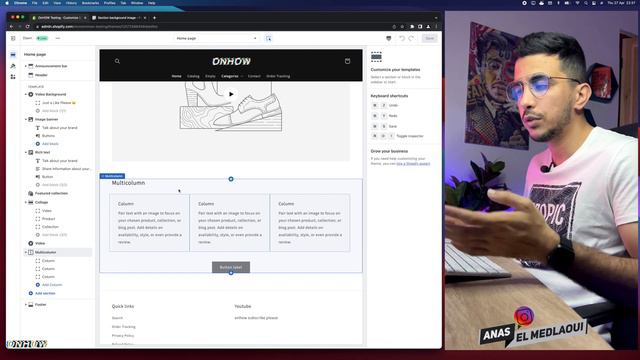640x360 pixels.
Task: Open the Home page template dropdown
Action: (x=216, y=38)
